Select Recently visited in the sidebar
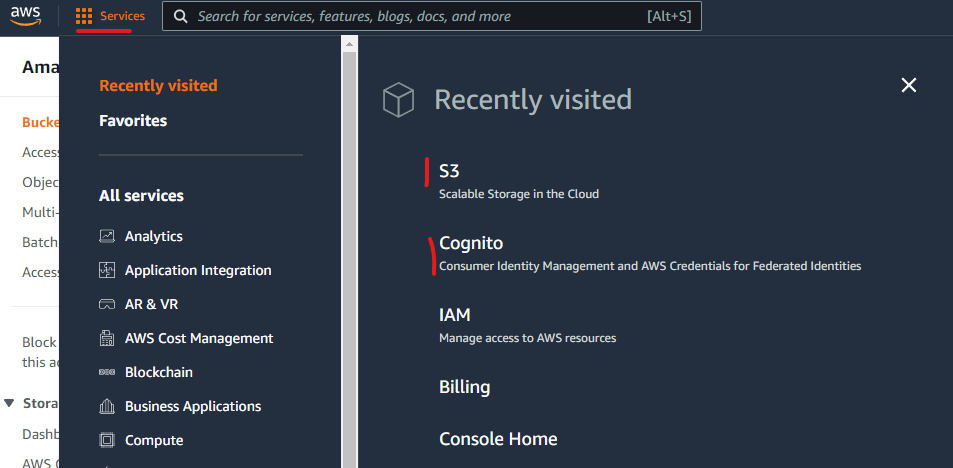 [158, 86]
